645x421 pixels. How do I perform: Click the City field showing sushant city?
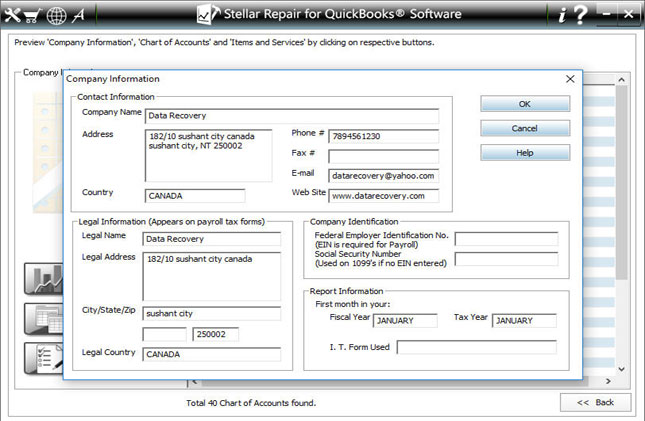(212, 314)
